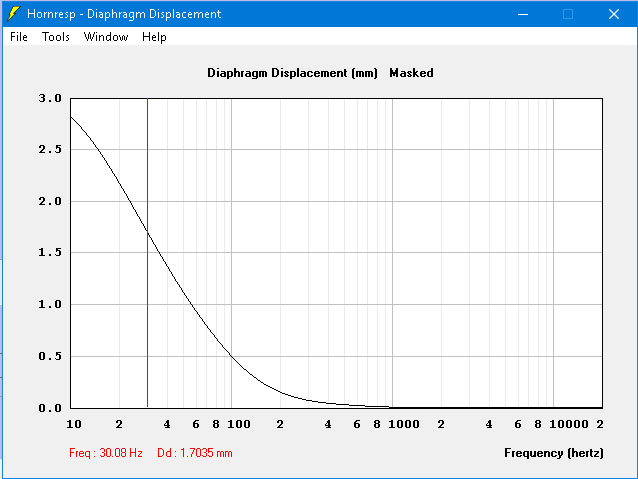The image size is (638, 479).
Task: Click the 'Dd : 1.7035 mm' readout
Action: pos(194,453)
